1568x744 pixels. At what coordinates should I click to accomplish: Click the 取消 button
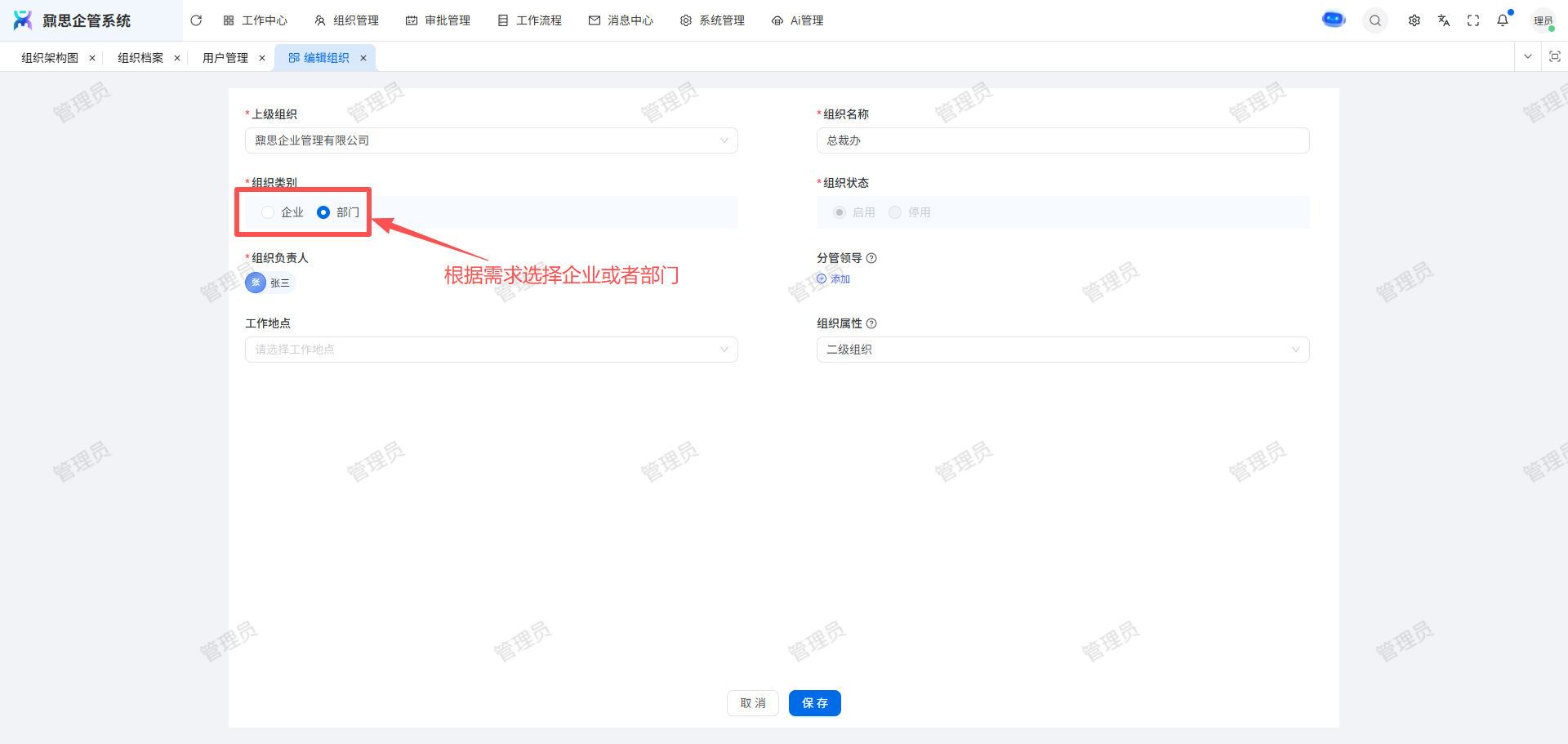point(752,703)
